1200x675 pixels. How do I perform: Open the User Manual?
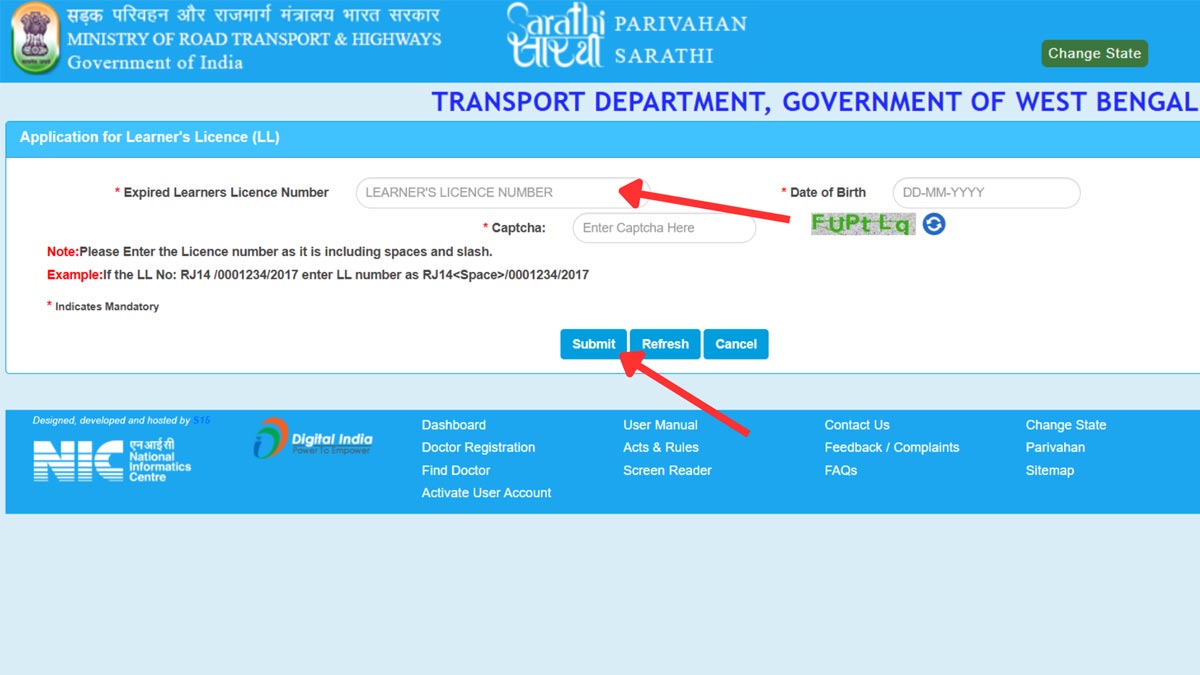tap(659, 424)
